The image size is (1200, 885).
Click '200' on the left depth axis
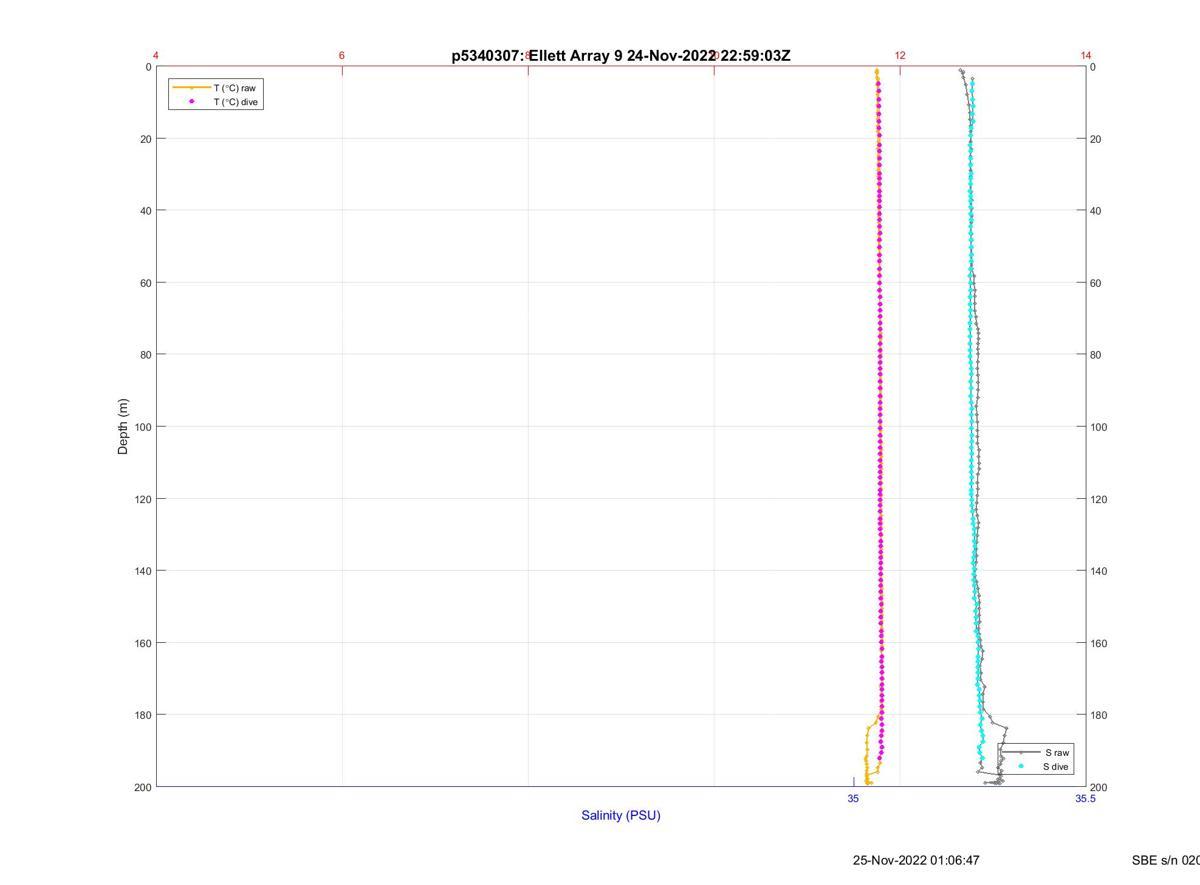(x=143, y=787)
